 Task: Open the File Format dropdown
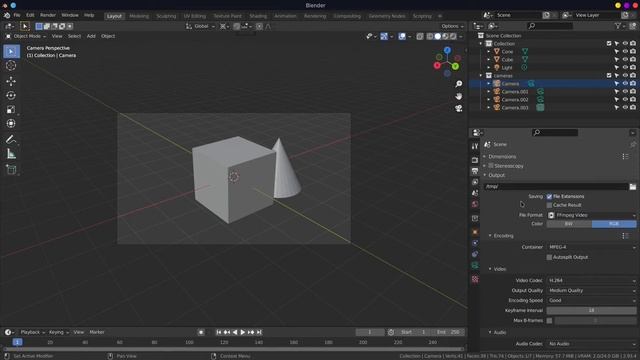coord(591,215)
